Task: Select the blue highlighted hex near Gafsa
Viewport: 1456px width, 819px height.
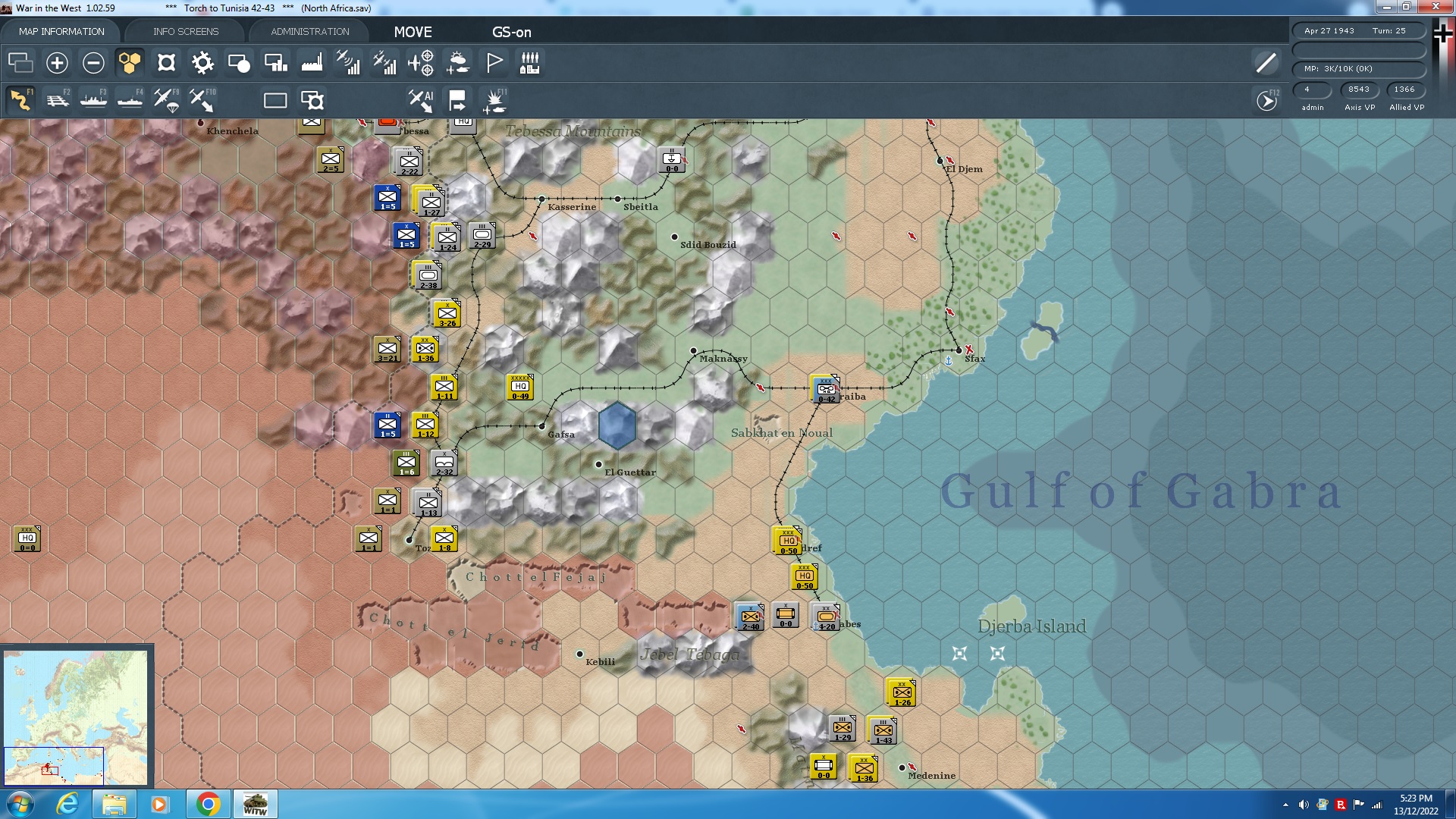Action: coord(617,425)
